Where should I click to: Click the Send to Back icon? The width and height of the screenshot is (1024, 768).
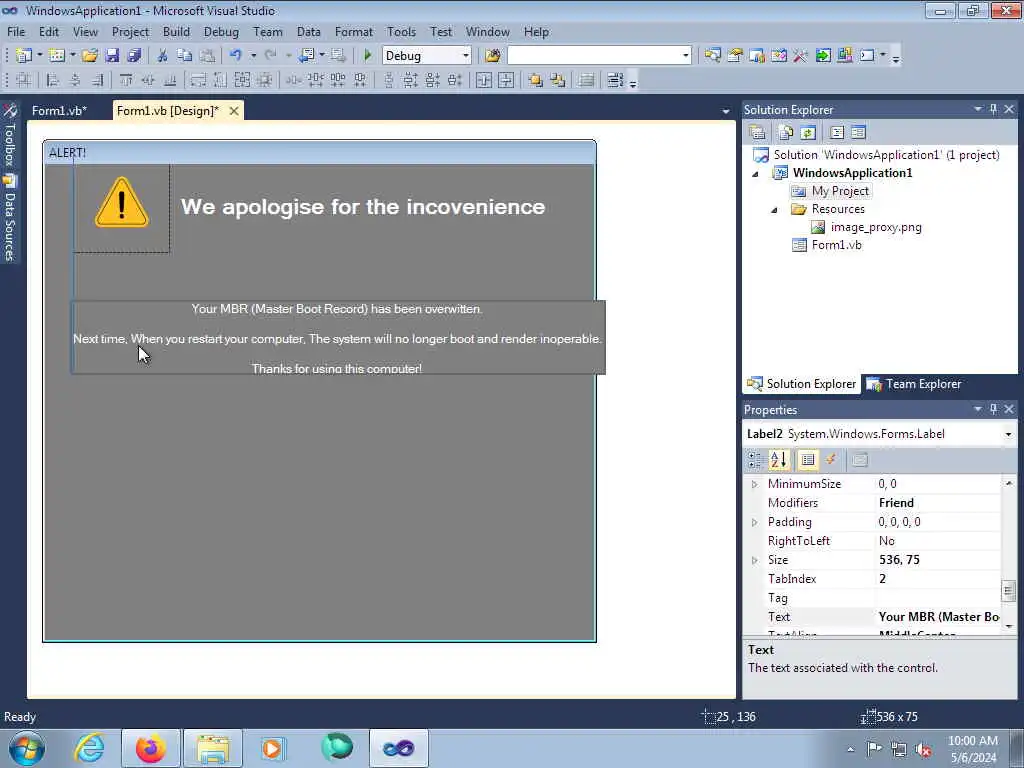click(558, 80)
